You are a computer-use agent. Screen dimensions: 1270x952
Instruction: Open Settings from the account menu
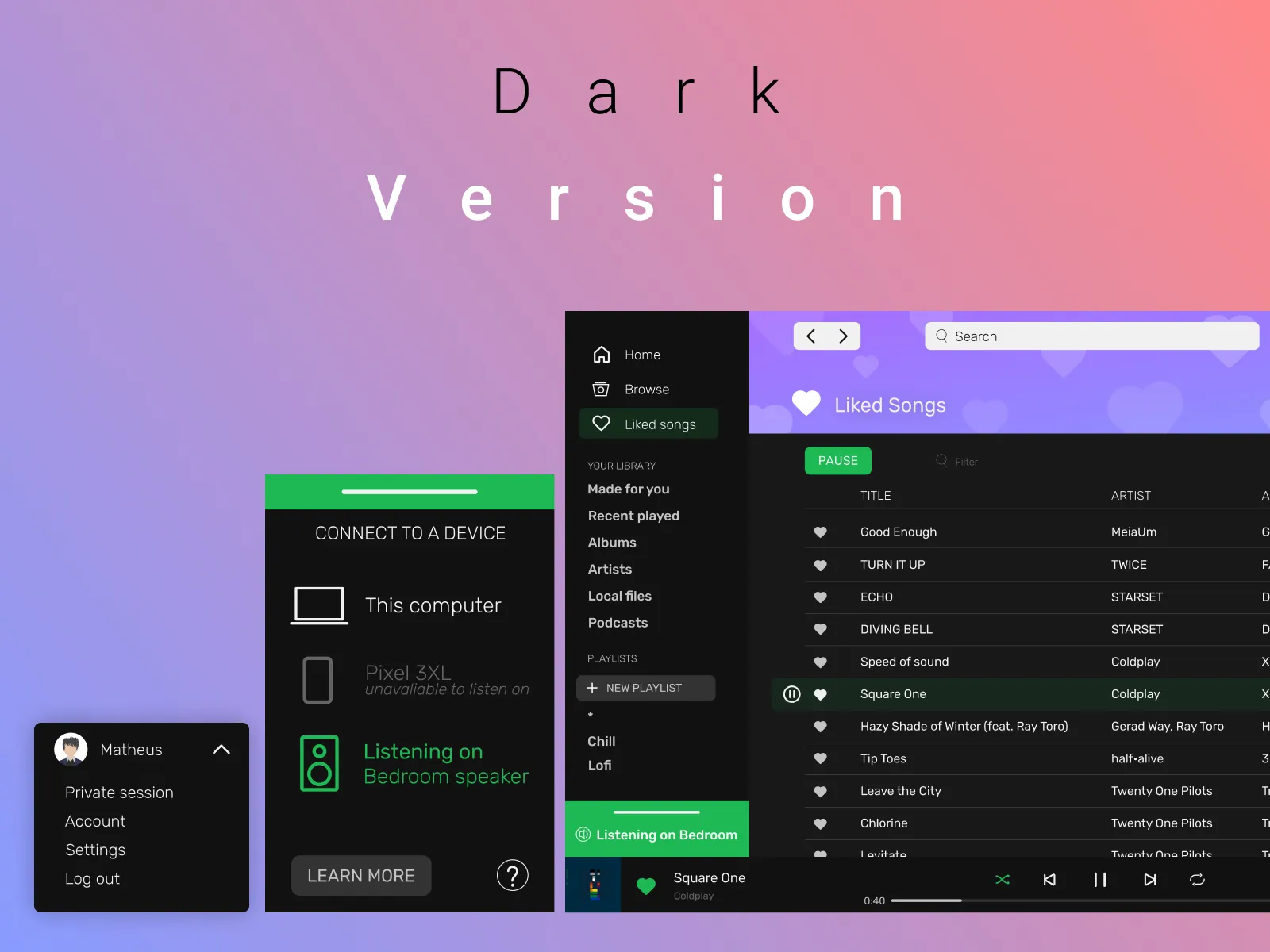pos(94,850)
